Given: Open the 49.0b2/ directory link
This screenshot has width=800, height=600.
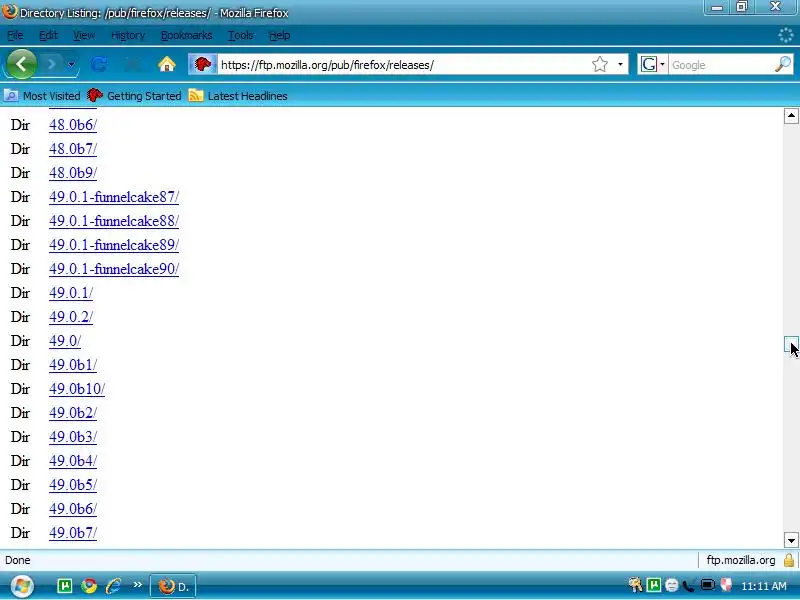Looking at the screenshot, I should 73,413.
